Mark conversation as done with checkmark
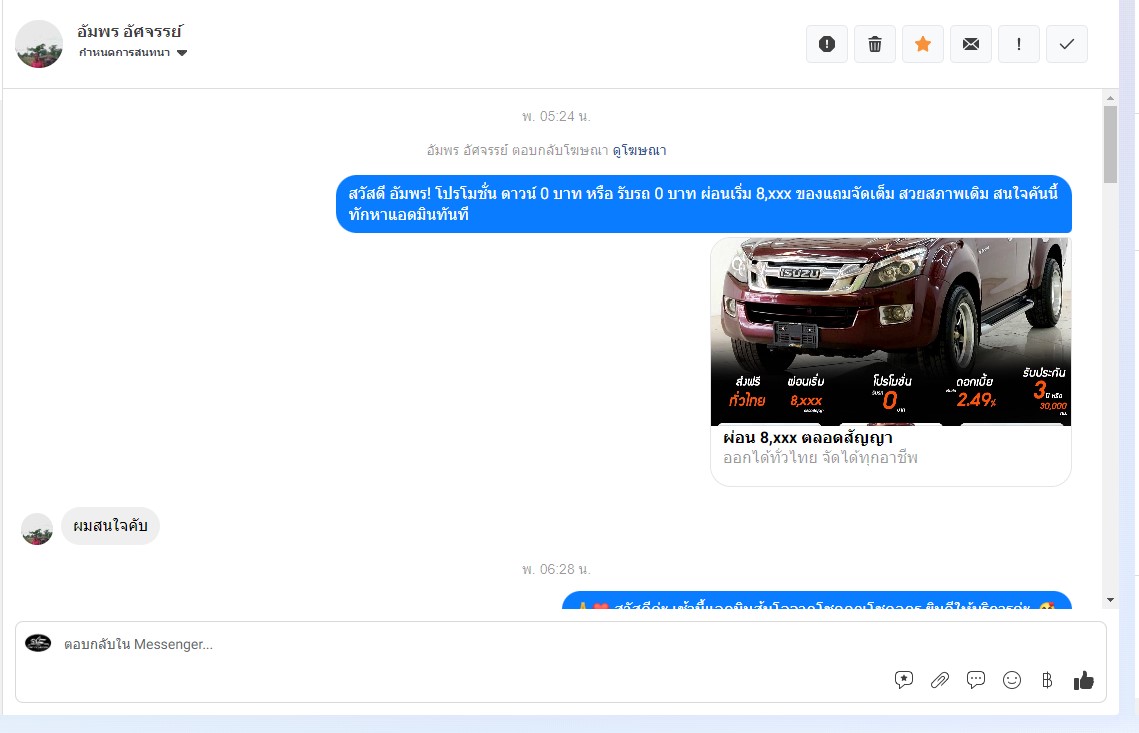The width and height of the screenshot is (1139, 733). (x=1066, y=44)
